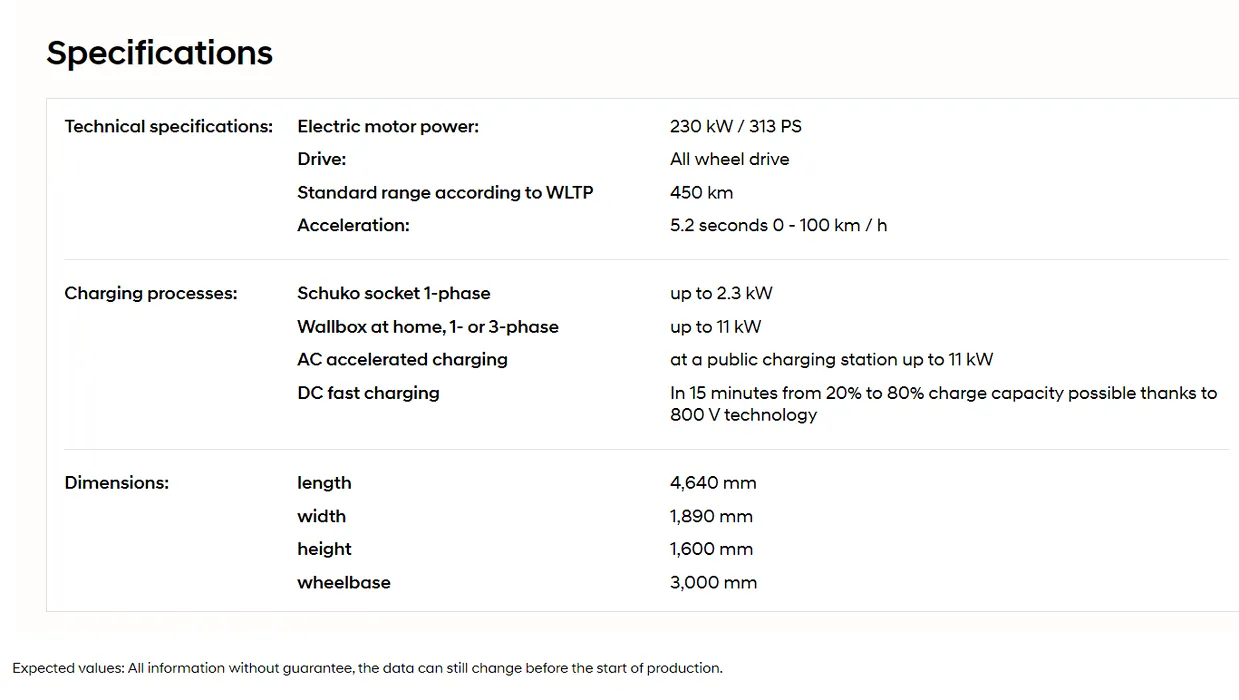Click the Schuko socket 1-phase label
Viewport: 1239px width, 700px height.
pos(394,293)
